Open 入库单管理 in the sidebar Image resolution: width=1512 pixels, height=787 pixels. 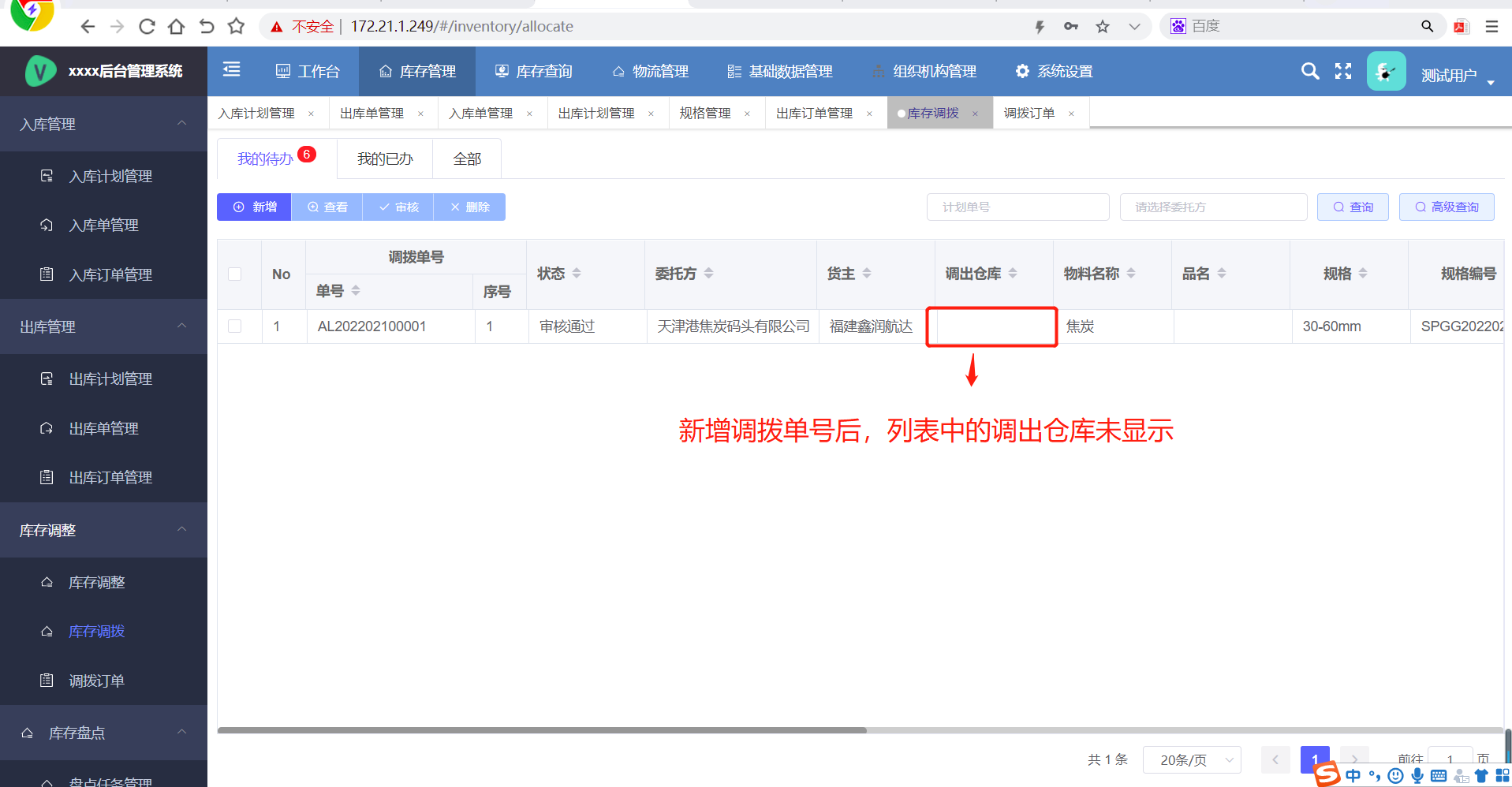click(x=103, y=226)
